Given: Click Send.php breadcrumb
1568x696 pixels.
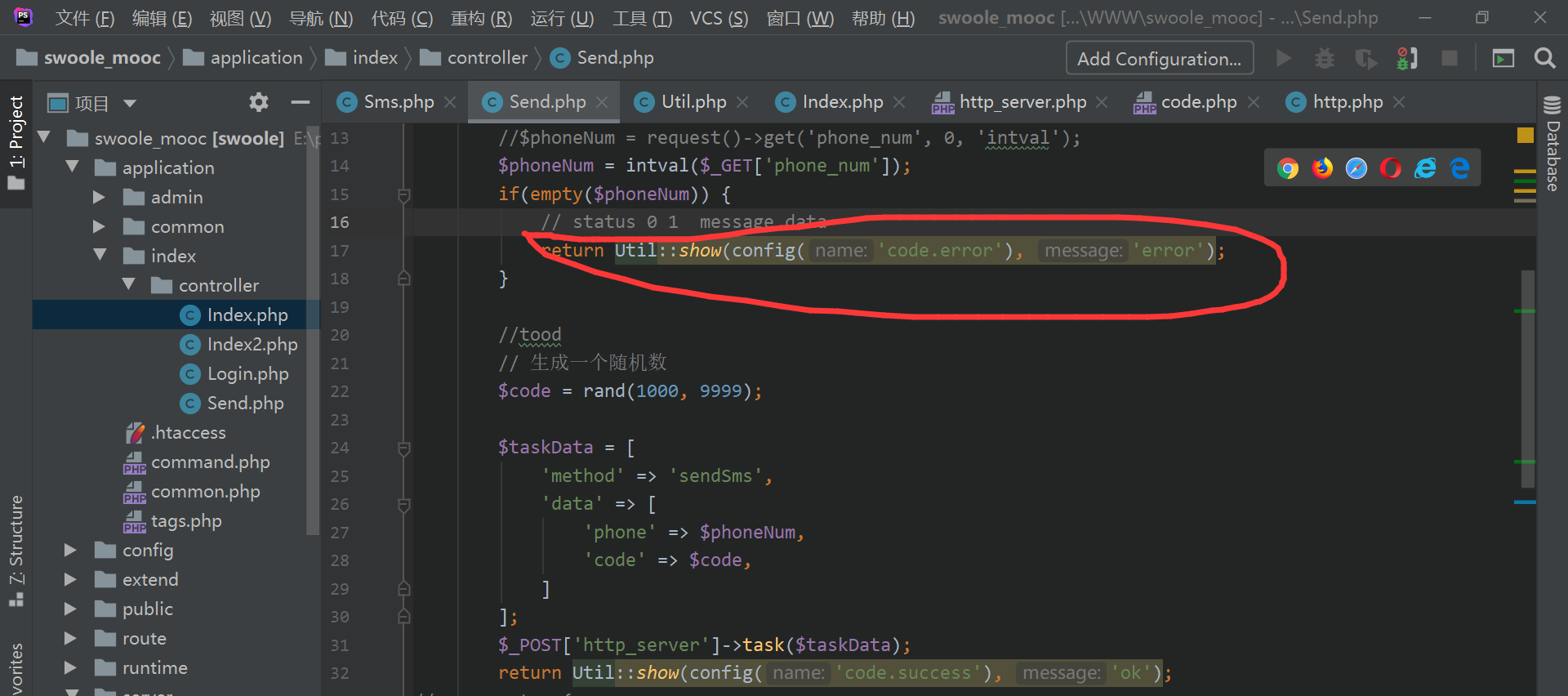Looking at the screenshot, I should 602,58.
